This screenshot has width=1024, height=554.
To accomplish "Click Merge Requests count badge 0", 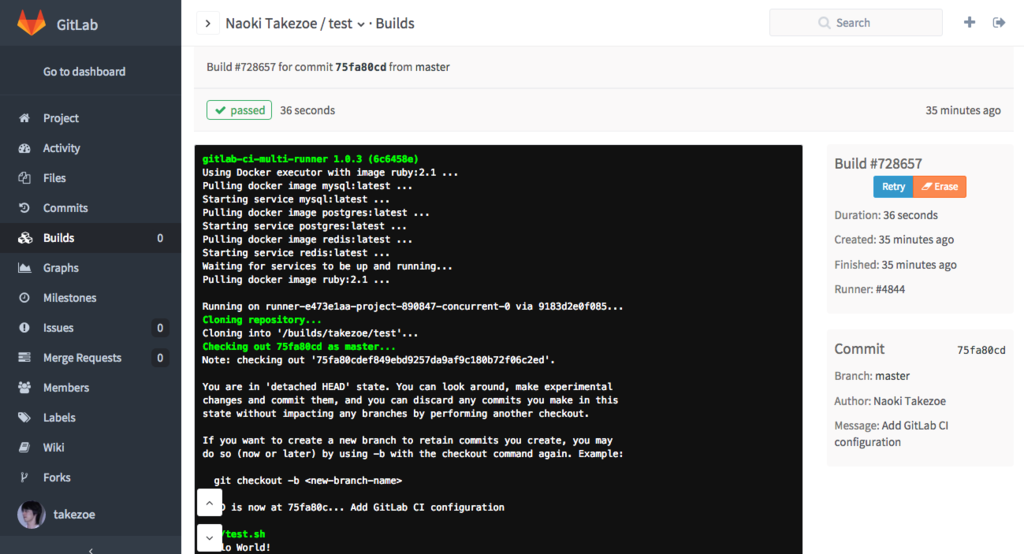I will click(x=160, y=357).
